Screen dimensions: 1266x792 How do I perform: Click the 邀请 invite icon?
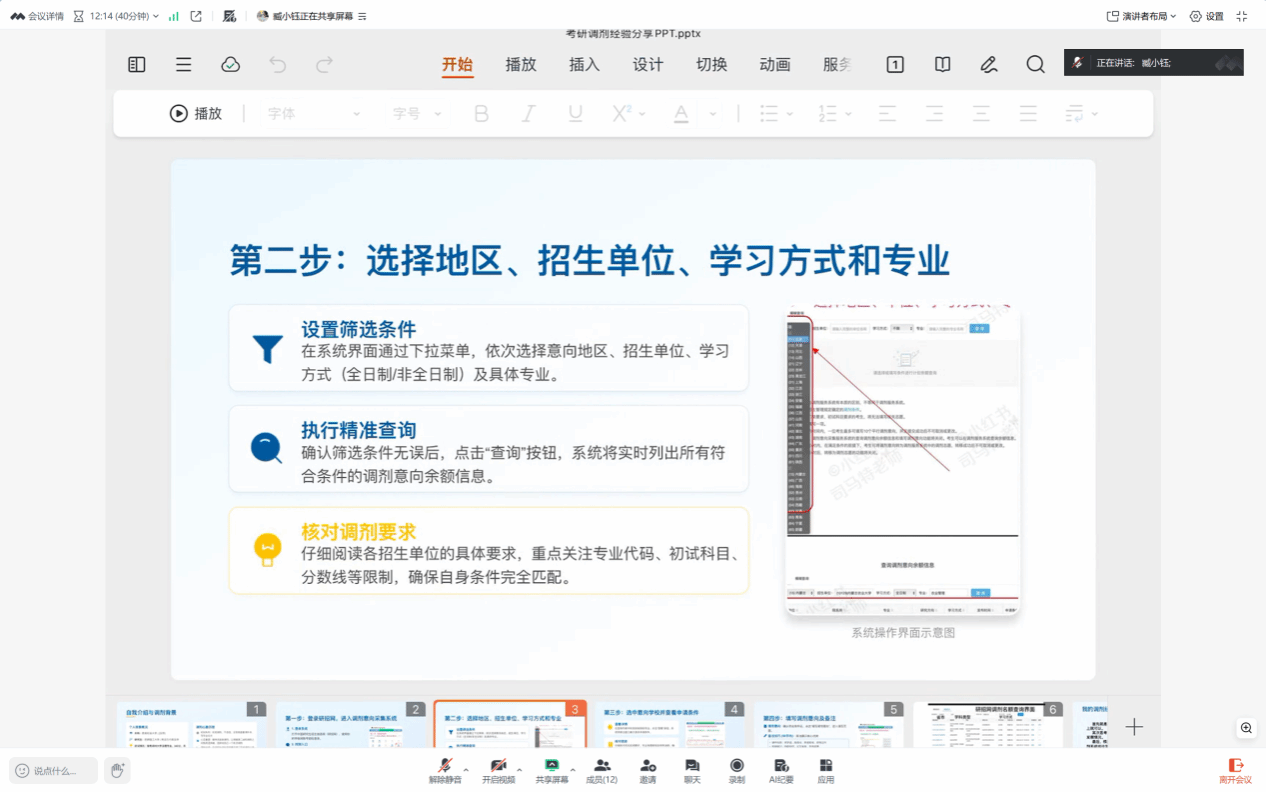click(x=648, y=769)
